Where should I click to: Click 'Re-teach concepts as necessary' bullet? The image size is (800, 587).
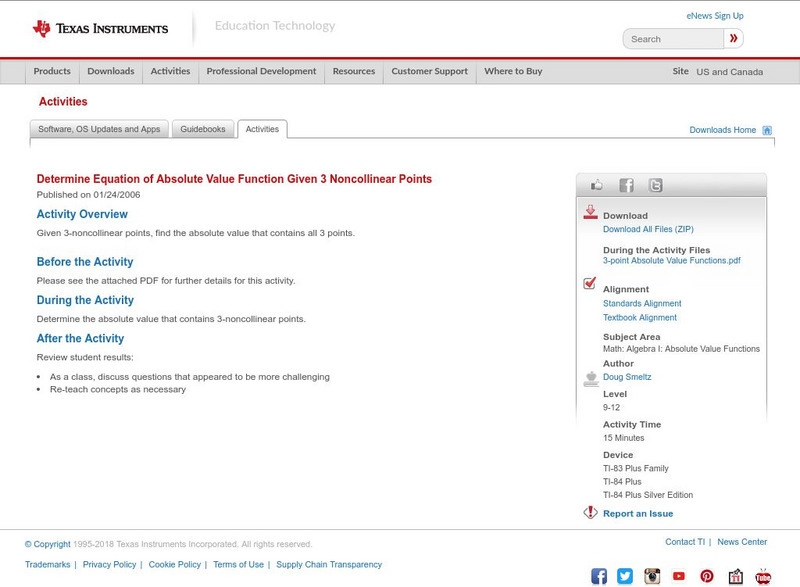[x=118, y=390]
